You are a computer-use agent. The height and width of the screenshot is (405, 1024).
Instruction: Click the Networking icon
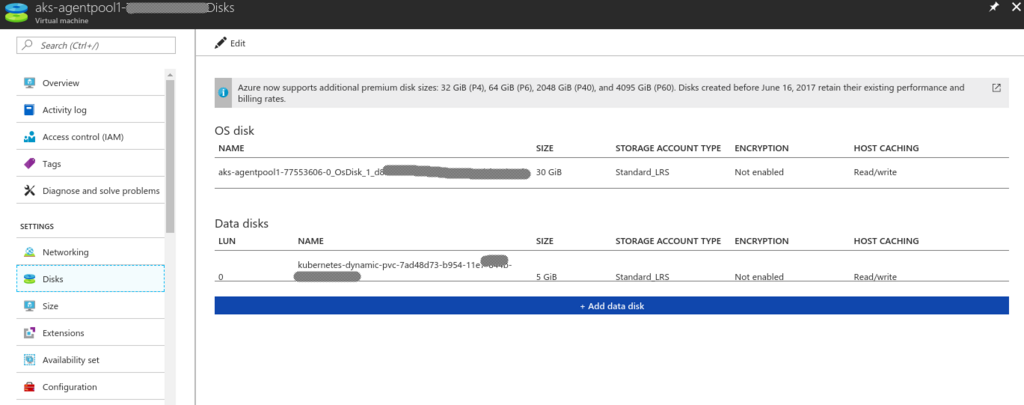[29, 252]
